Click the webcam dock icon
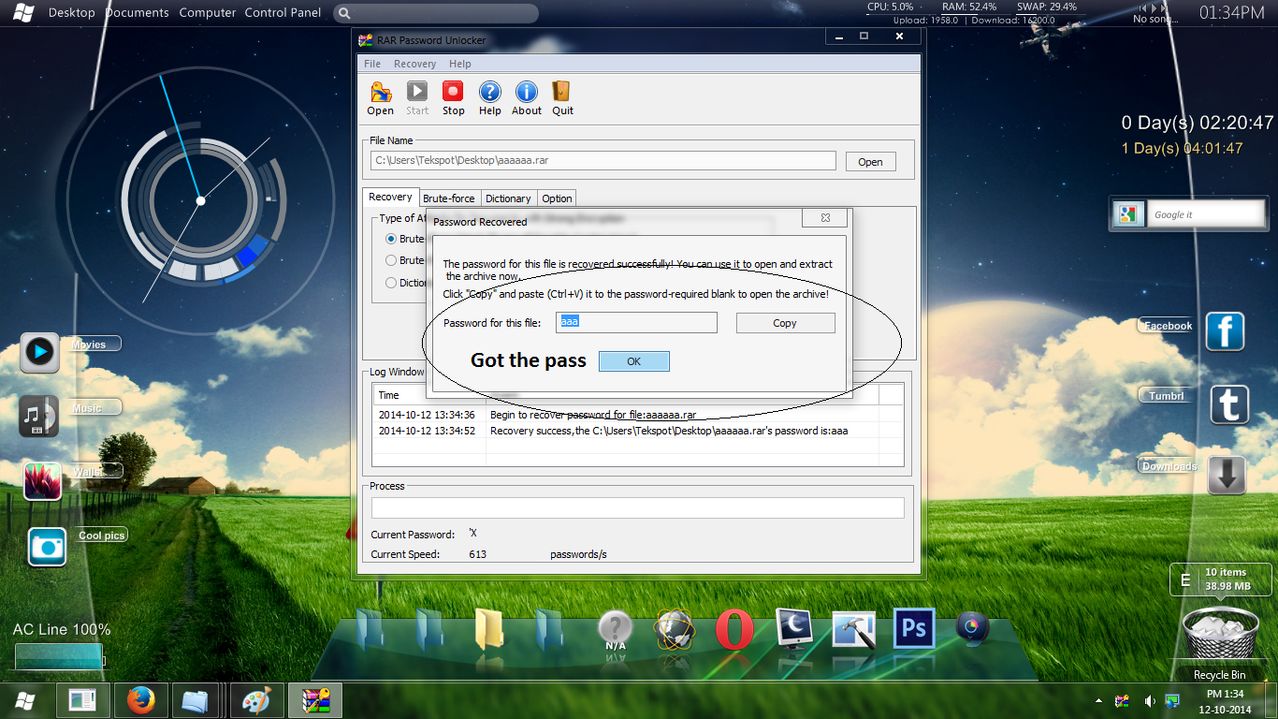Viewport: 1278px width, 719px height. coord(971,629)
